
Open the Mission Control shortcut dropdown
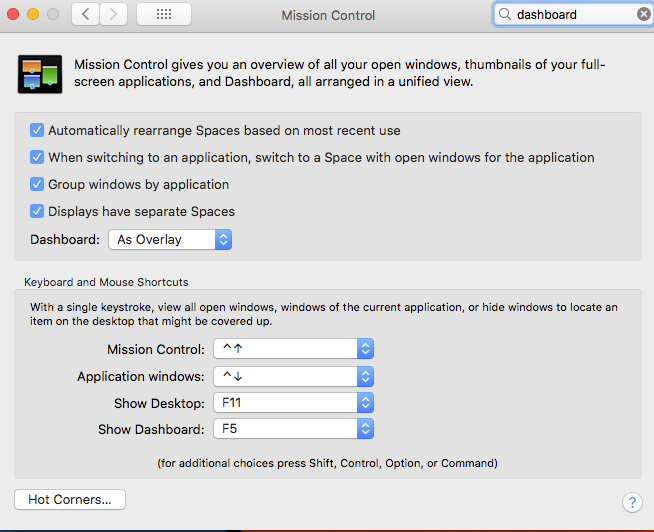(x=293, y=349)
